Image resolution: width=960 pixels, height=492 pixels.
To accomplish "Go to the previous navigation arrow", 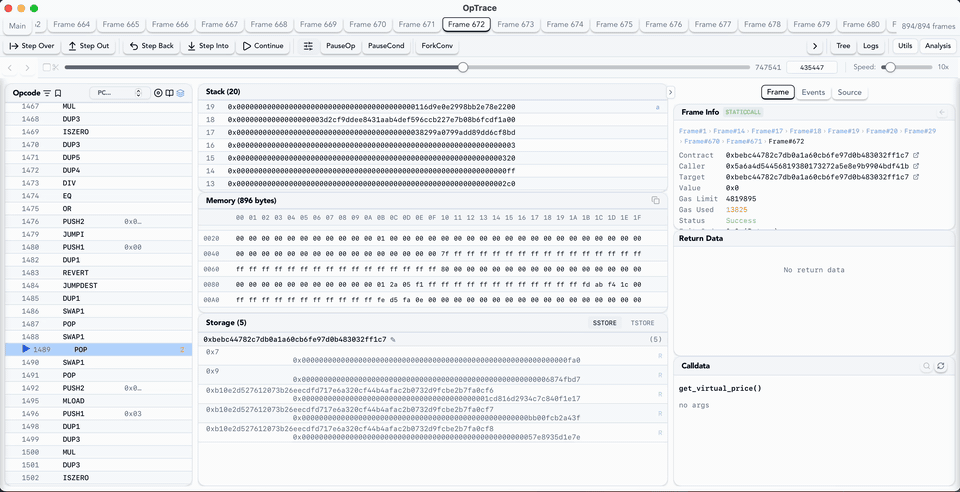I will (x=10, y=67).
